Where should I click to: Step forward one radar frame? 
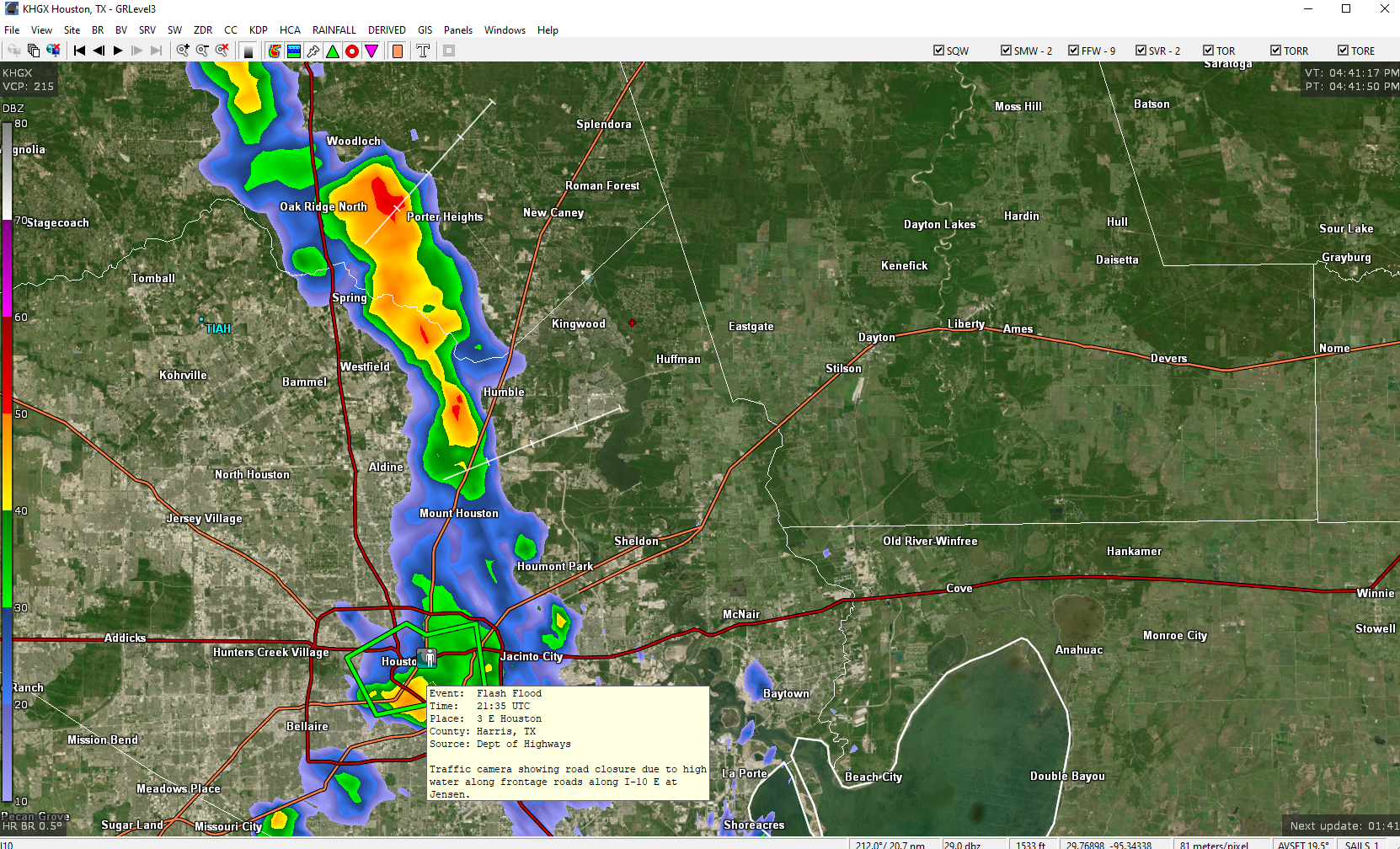(137, 51)
